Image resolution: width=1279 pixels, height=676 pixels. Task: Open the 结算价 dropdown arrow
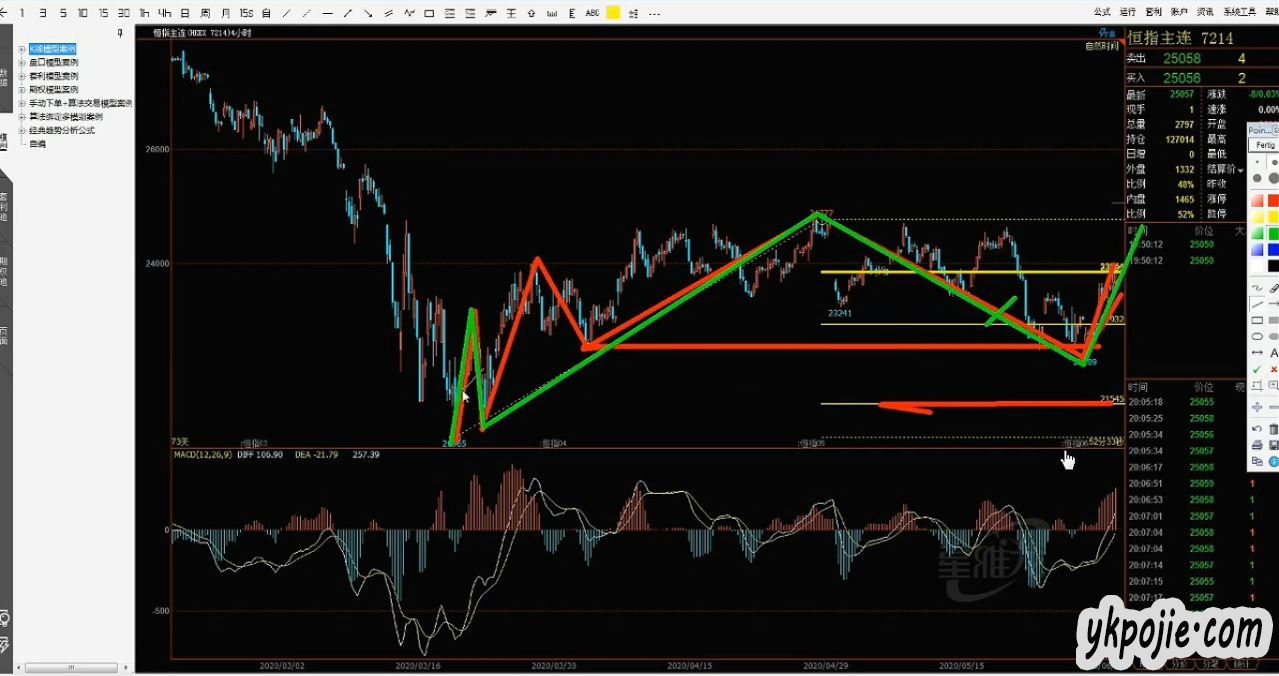click(1241, 170)
